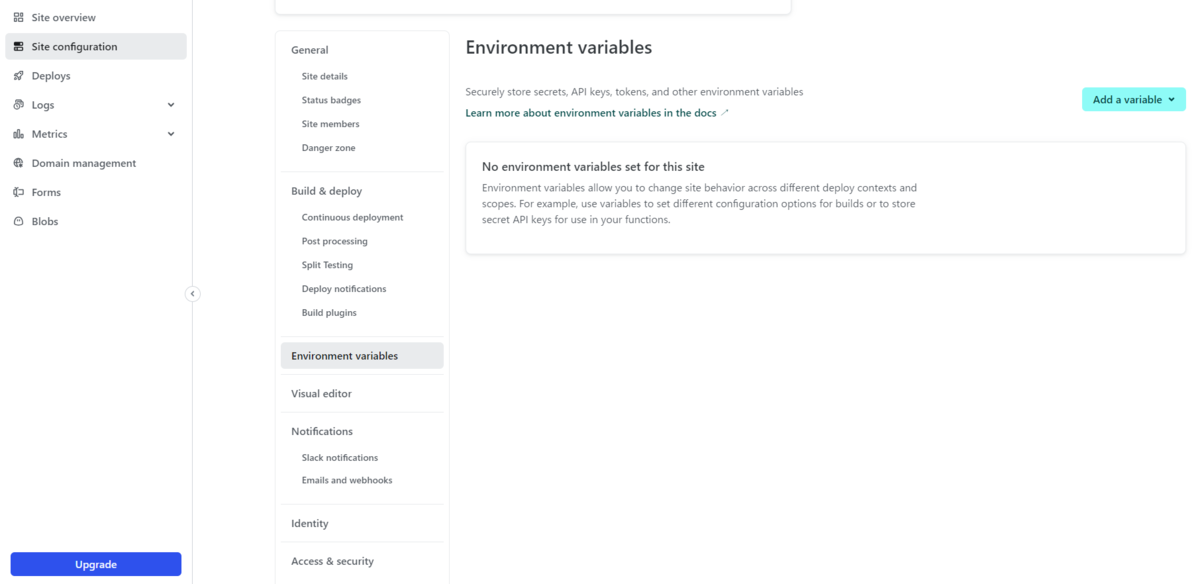
Task: Click the Site overview grid icon
Action: pyautogui.click(x=18, y=17)
